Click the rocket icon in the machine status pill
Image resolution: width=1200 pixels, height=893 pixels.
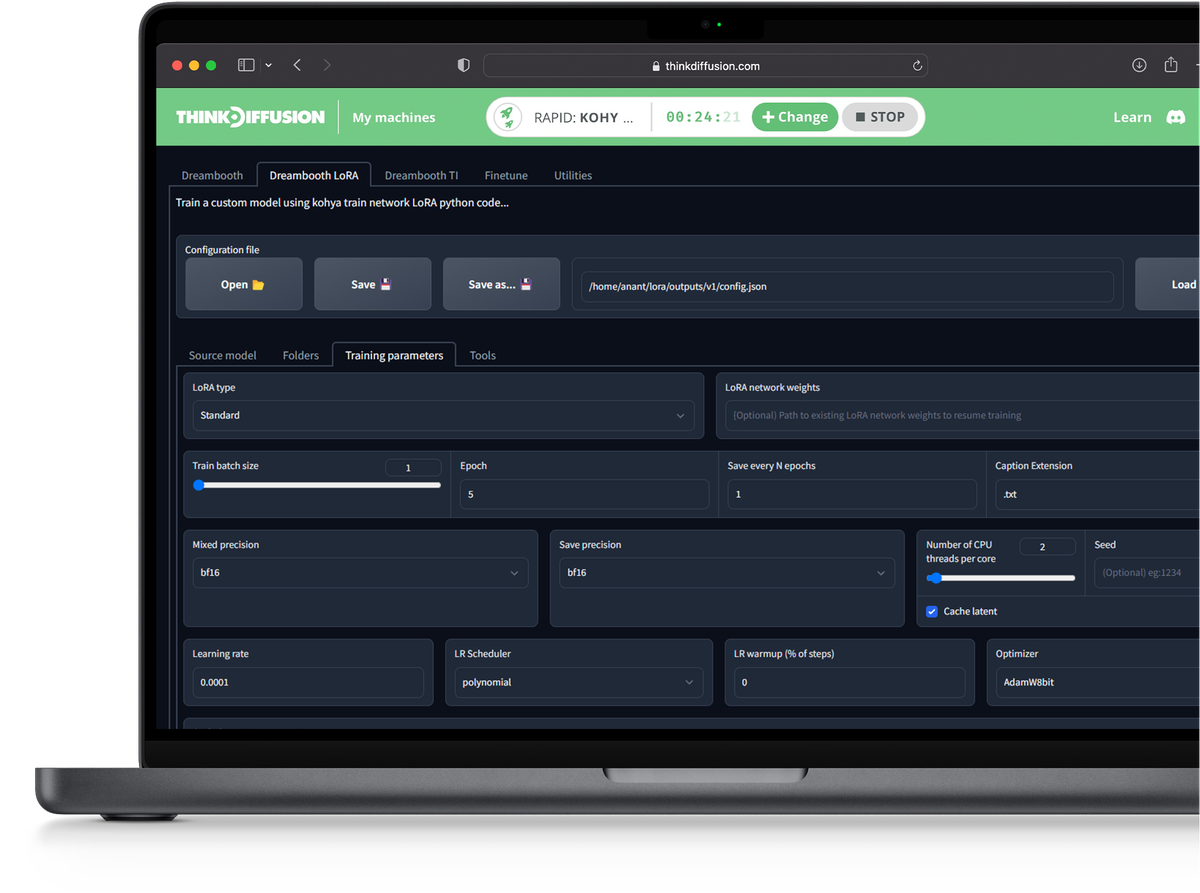point(508,117)
